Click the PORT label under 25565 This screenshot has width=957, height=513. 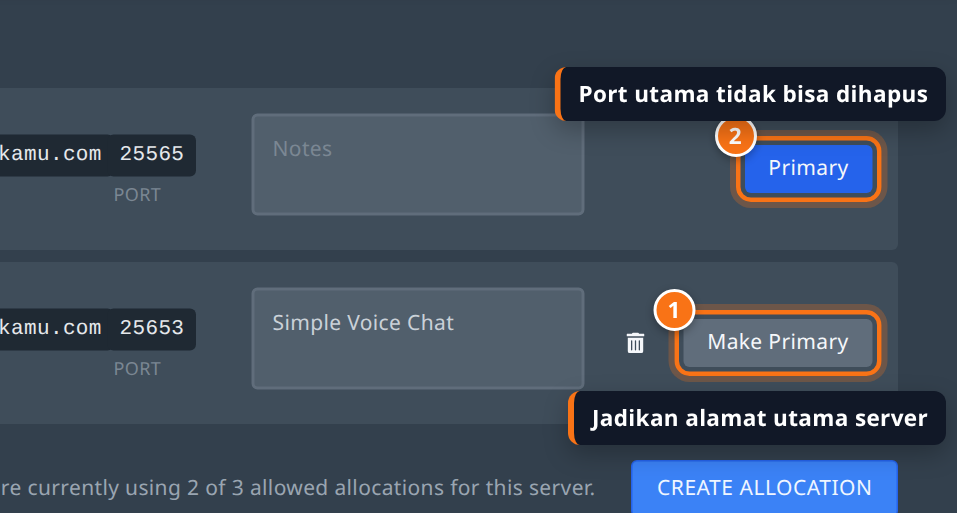pos(137,195)
